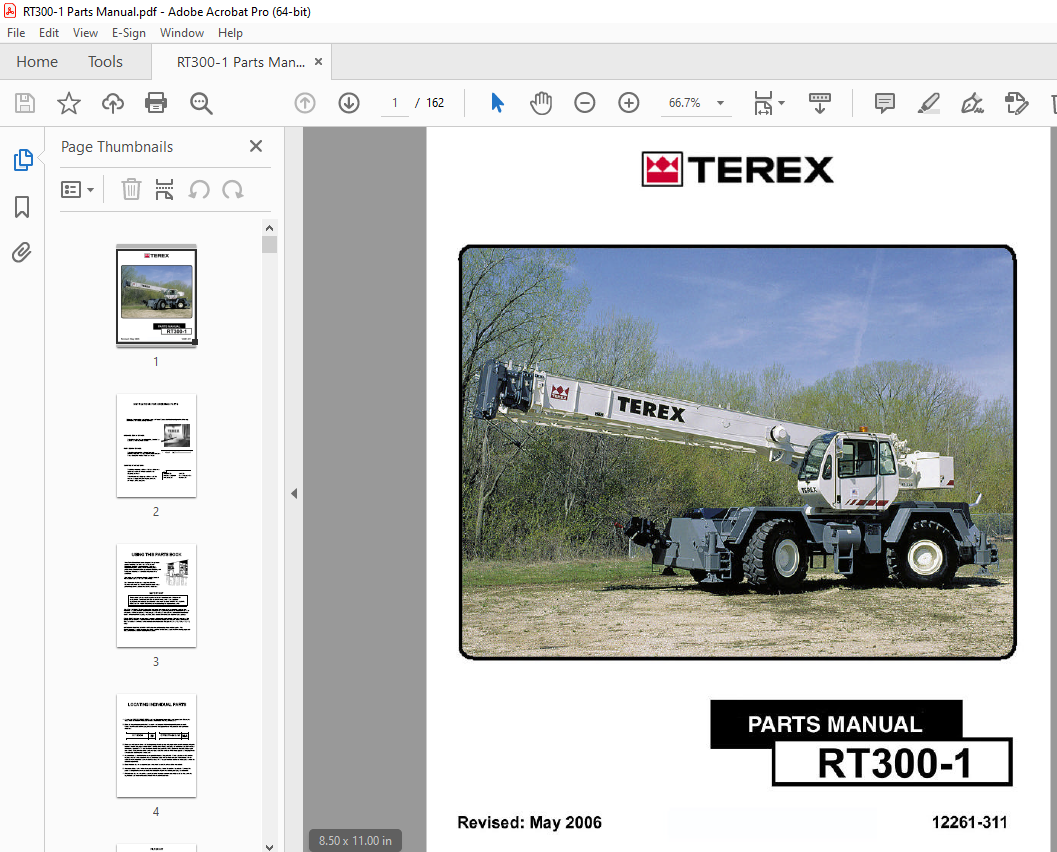Show the Page Thumbnails panel icon
The image size is (1057, 852).
[x=23, y=160]
